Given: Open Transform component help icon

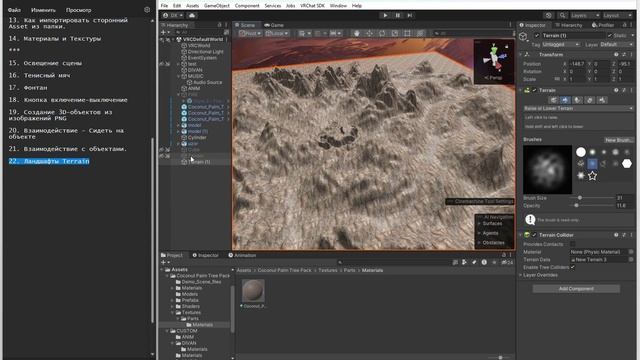Looking at the screenshot, I should coord(616,55).
